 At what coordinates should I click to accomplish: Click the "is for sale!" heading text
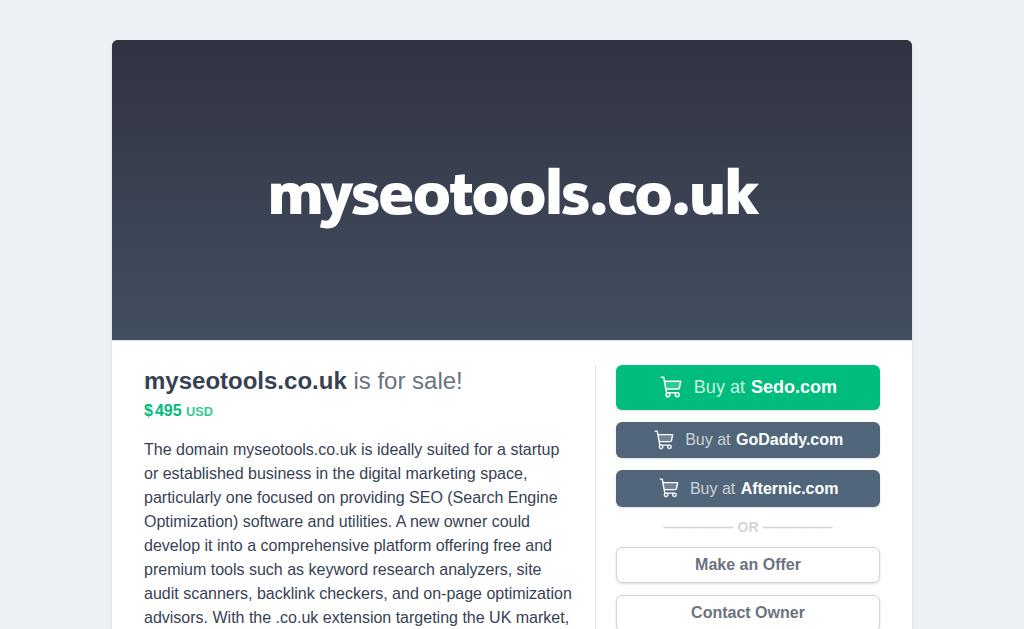coord(408,381)
